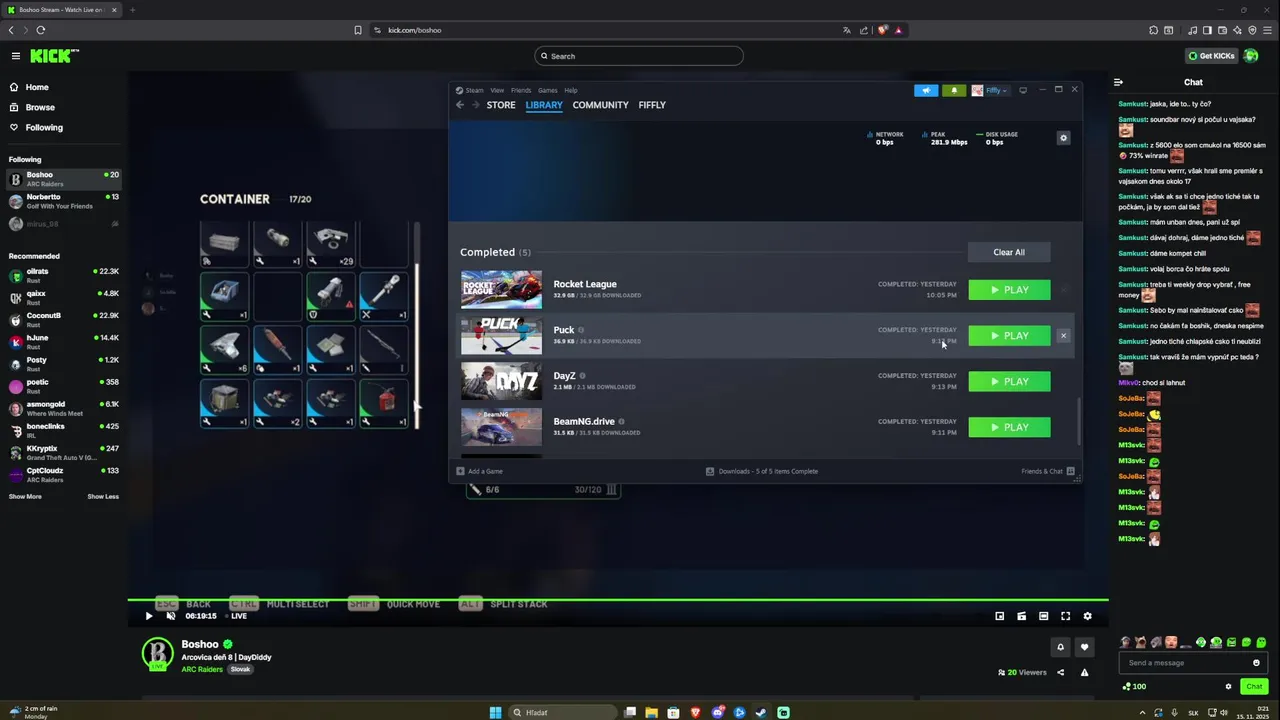
Task: Open picture-in-picture from player controls
Action: (999, 616)
